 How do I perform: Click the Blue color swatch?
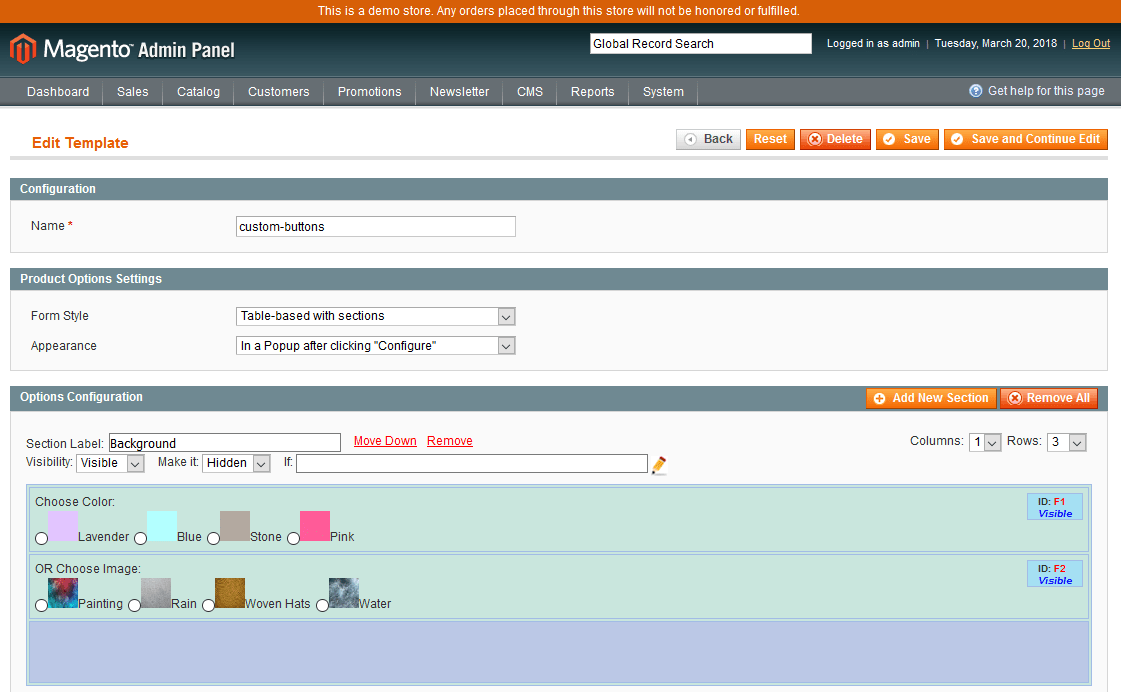tap(162, 523)
